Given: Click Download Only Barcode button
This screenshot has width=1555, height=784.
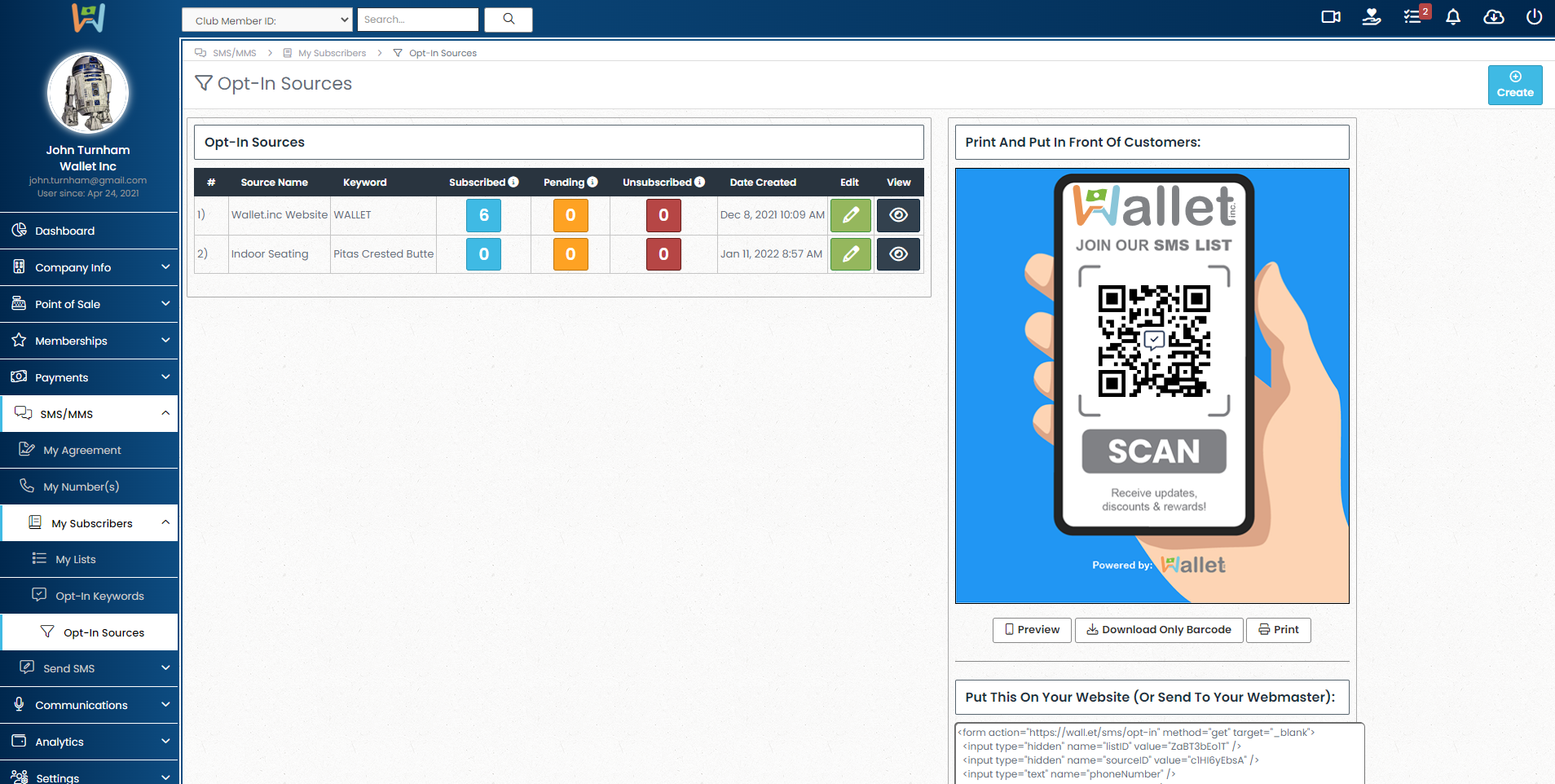Looking at the screenshot, I should [1159, 630].
